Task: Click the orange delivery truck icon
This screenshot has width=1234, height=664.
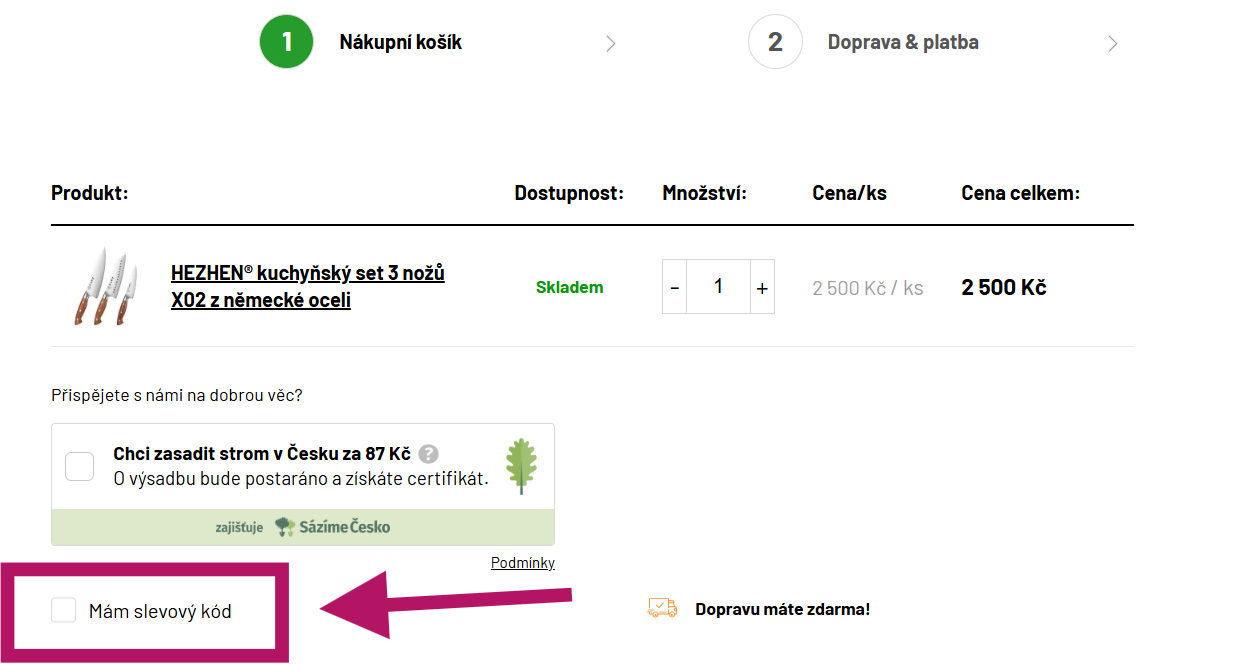Action: (662, 608)
